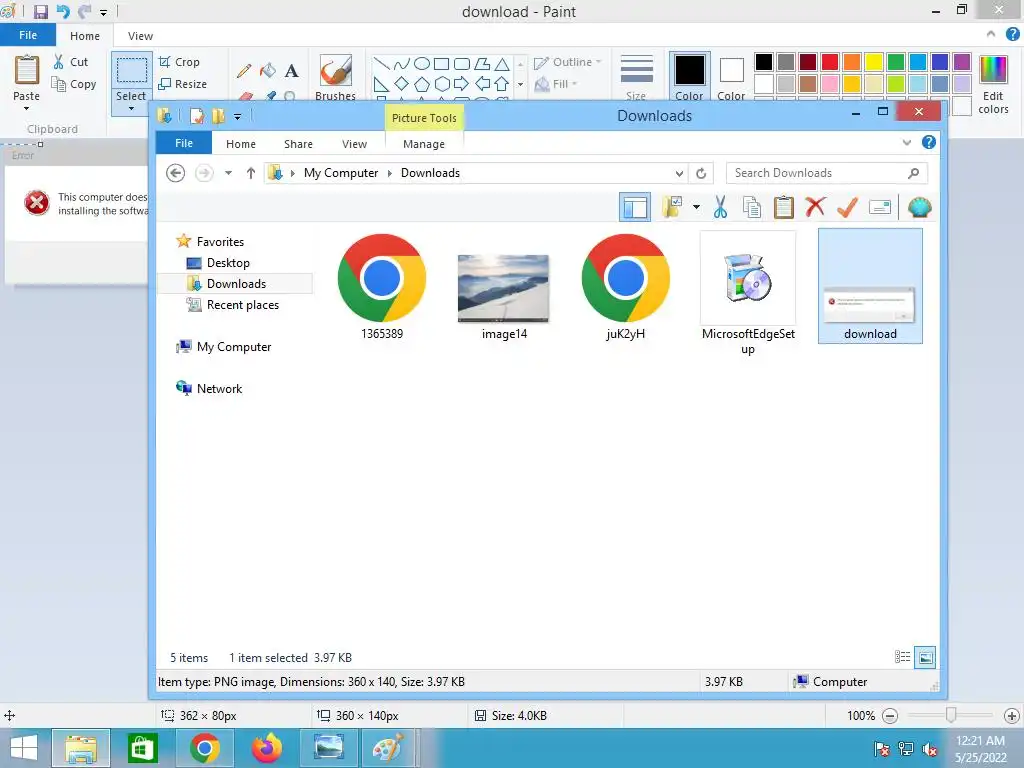Viewport: 1024px width, 768px height.
Task: Switch to View tab in Downloads window
Action: [355, 144]
